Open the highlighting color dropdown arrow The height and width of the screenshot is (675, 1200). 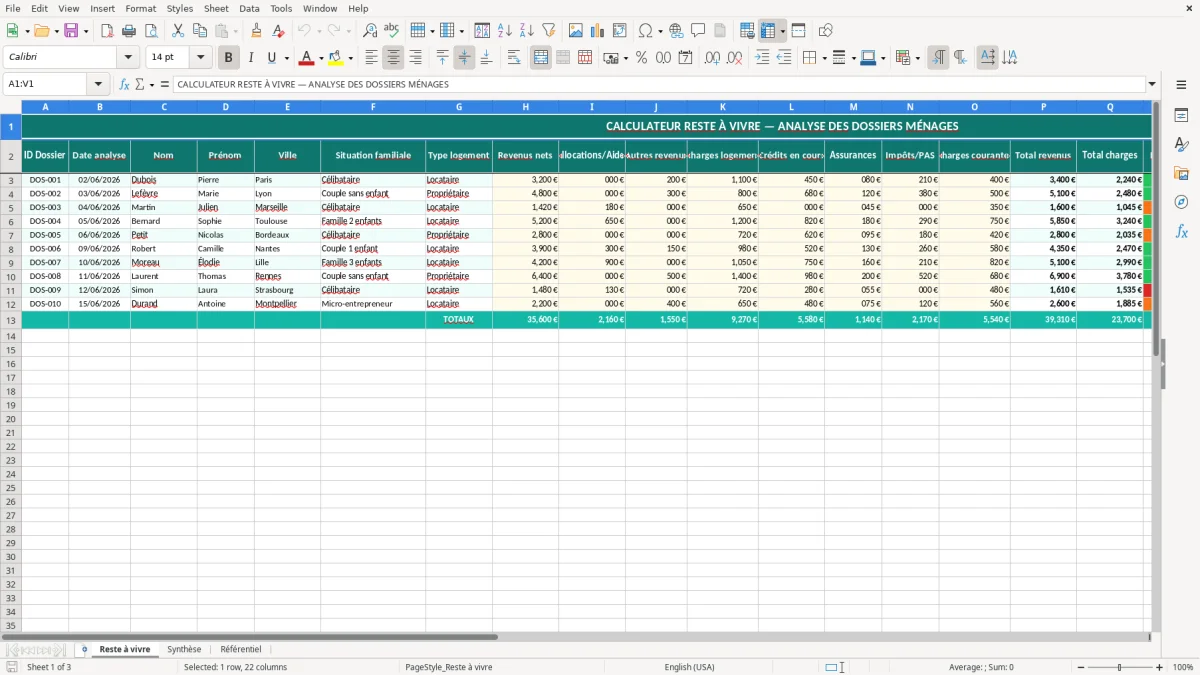pyautogui.click(x=350, y=58)
